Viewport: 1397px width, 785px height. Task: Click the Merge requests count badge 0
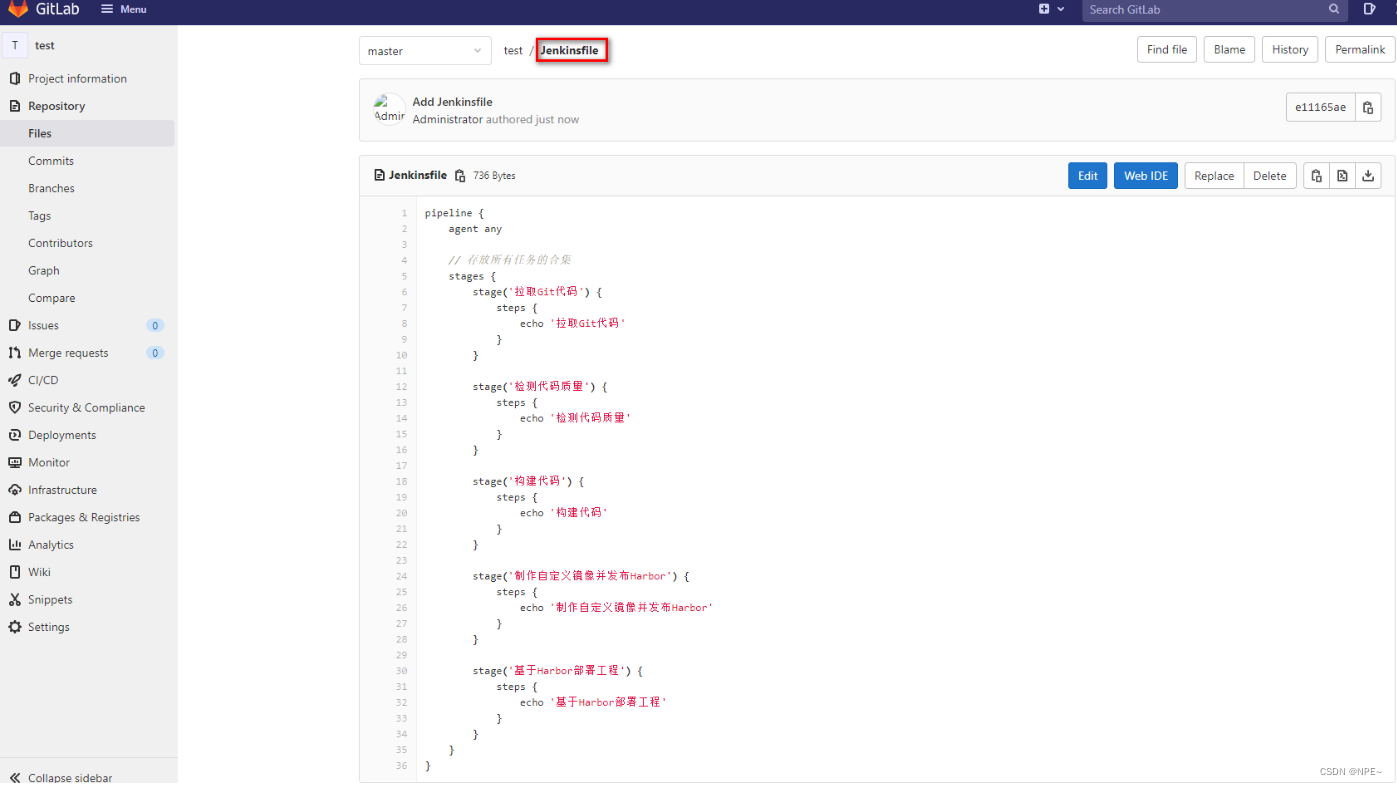click(155, 353)
